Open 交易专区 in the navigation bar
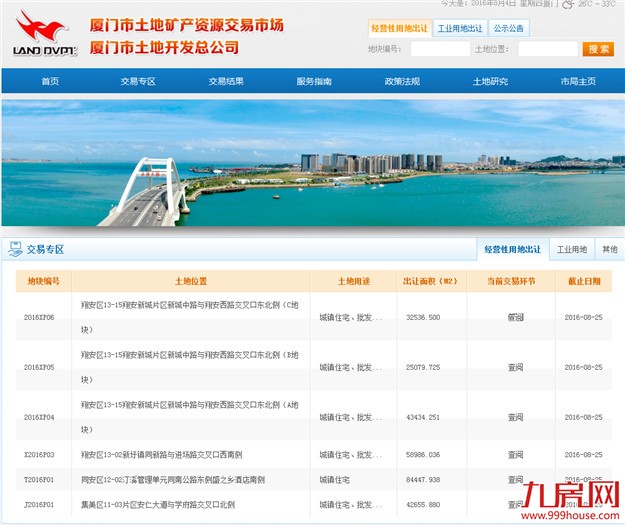625x525 pixels. click(x=138, y=81)
